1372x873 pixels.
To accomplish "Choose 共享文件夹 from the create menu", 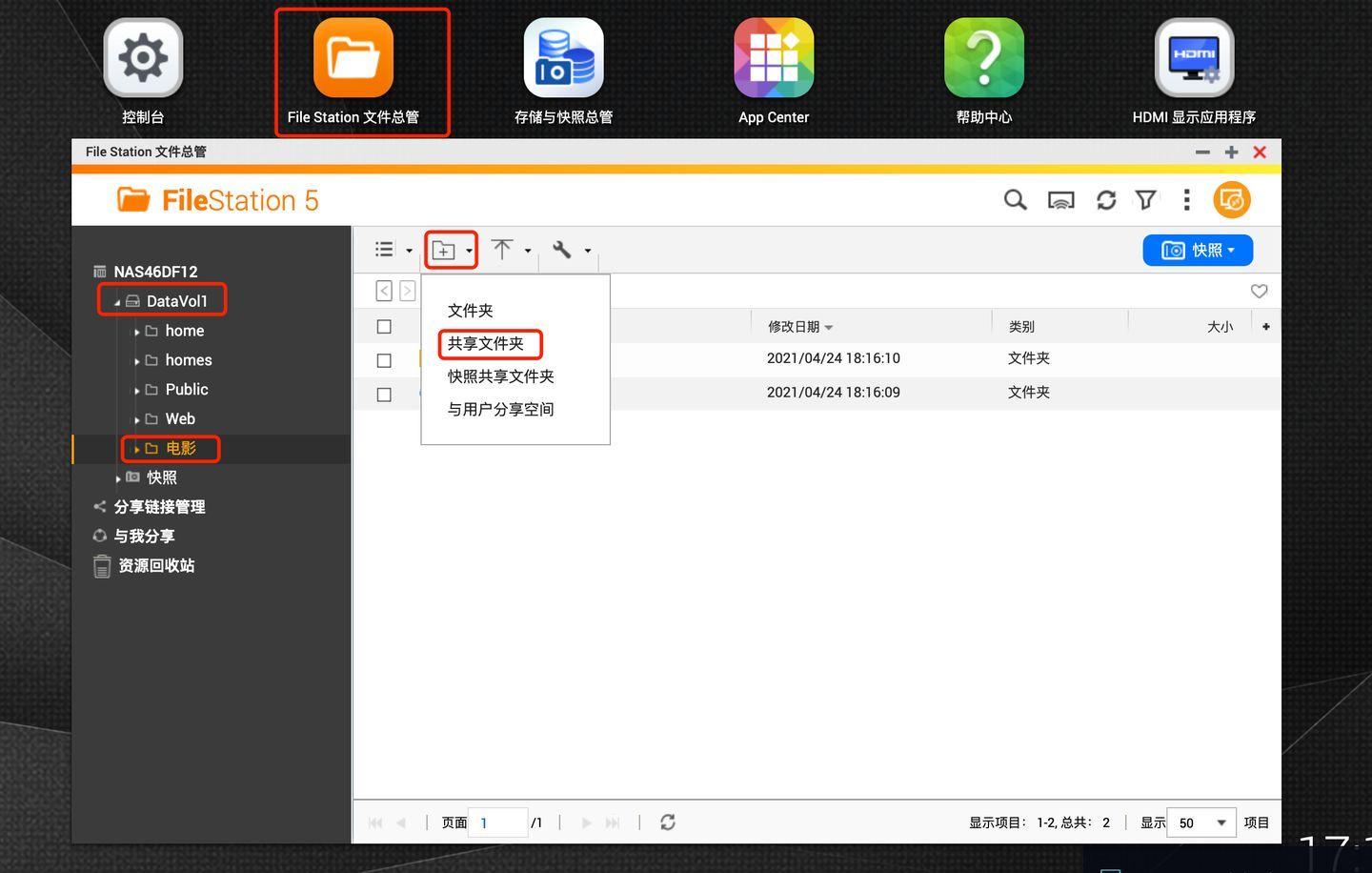I will (x=486, y=343).
